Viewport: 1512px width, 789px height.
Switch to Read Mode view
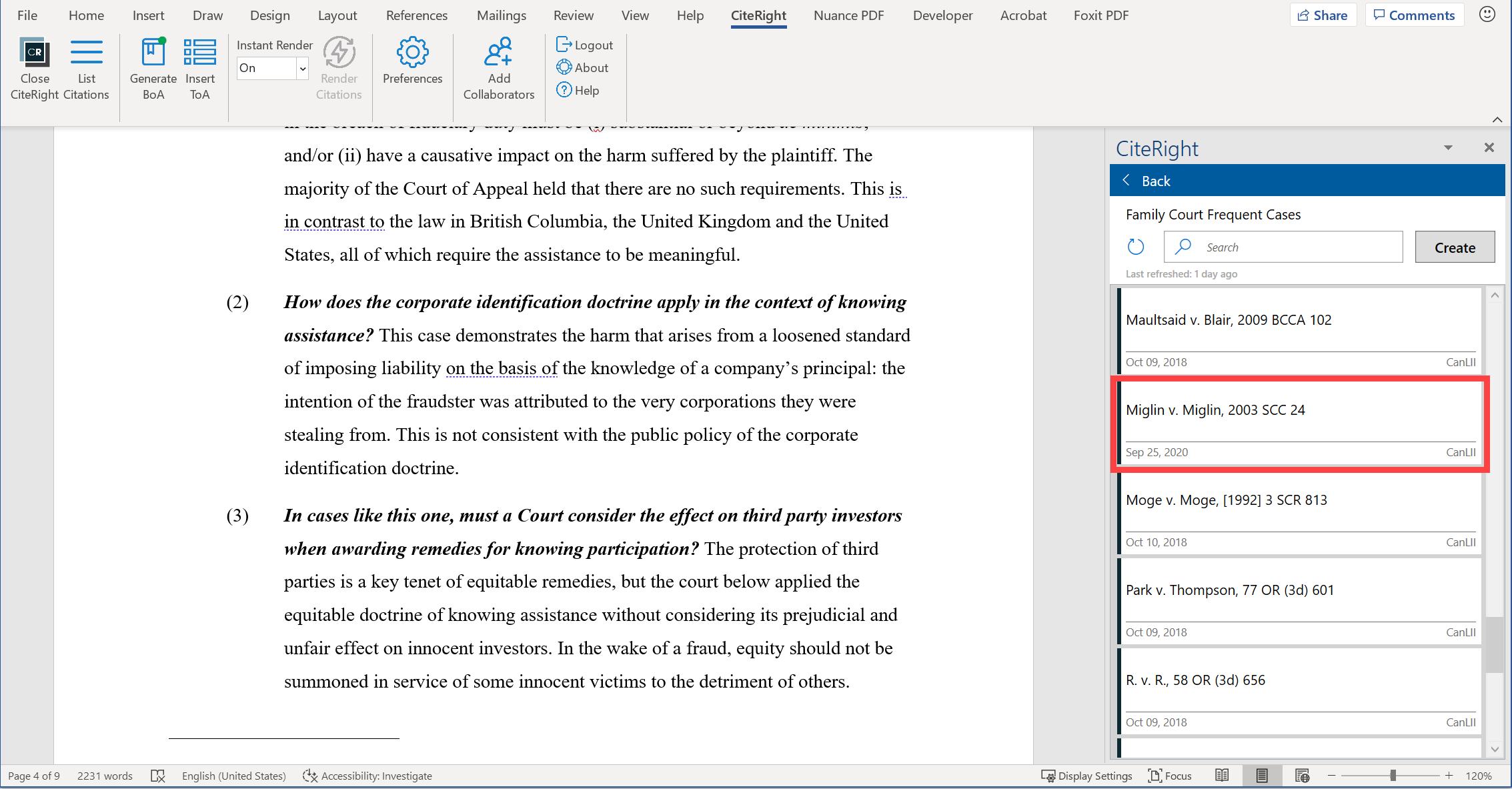pyautogui.click(x=1222, y=775)
